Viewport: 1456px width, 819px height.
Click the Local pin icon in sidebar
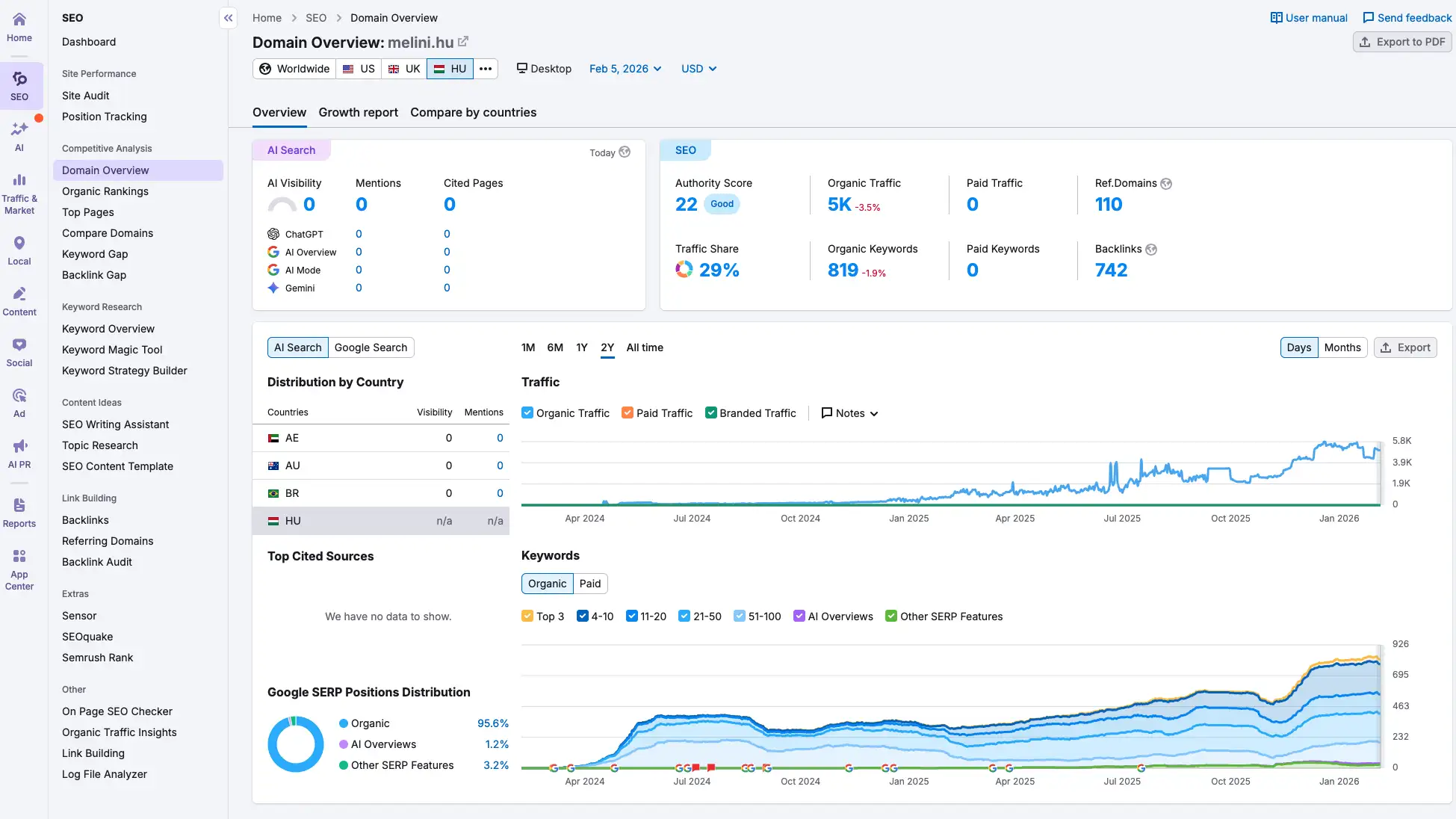pyautogui.click(x=19, y=243)
